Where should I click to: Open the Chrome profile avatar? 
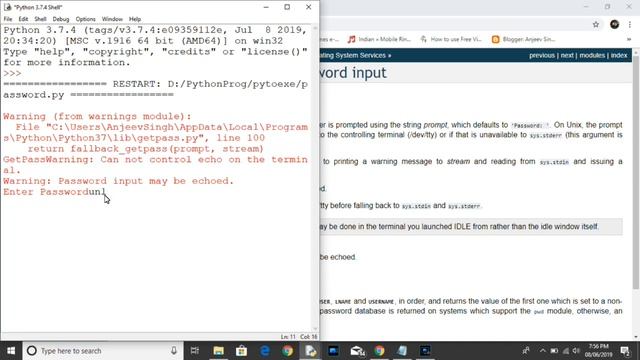pos(614,24)
